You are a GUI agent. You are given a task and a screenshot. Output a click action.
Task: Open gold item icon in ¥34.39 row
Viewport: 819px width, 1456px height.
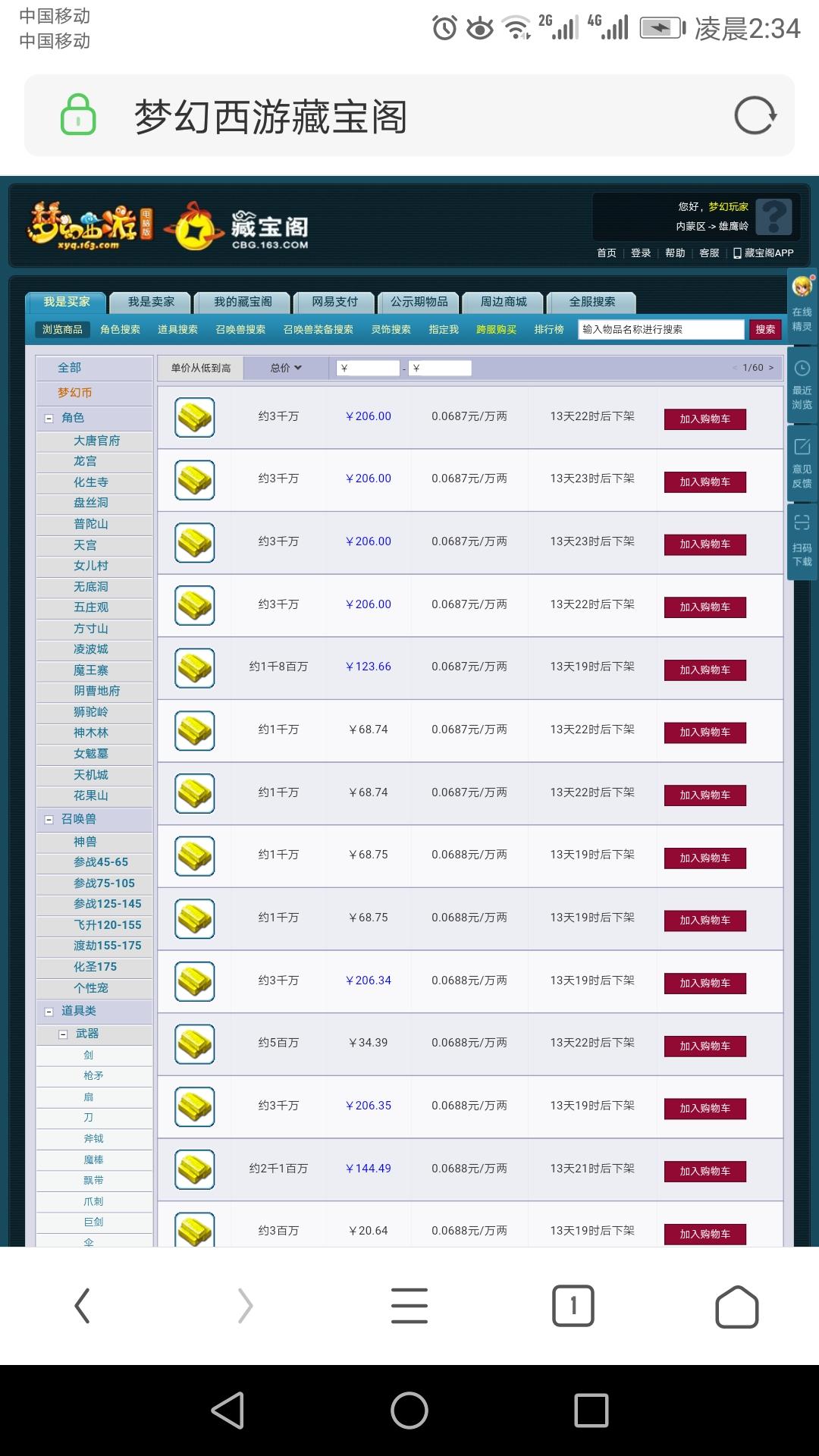(x=195, y=1044)
